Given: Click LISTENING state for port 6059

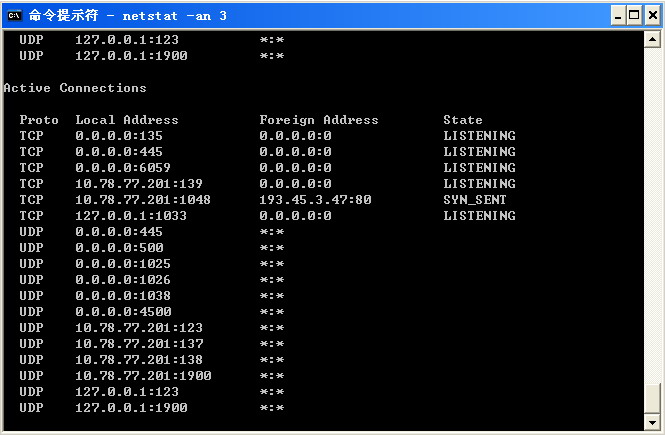Looking at the screenshot, I should (480, 168).
